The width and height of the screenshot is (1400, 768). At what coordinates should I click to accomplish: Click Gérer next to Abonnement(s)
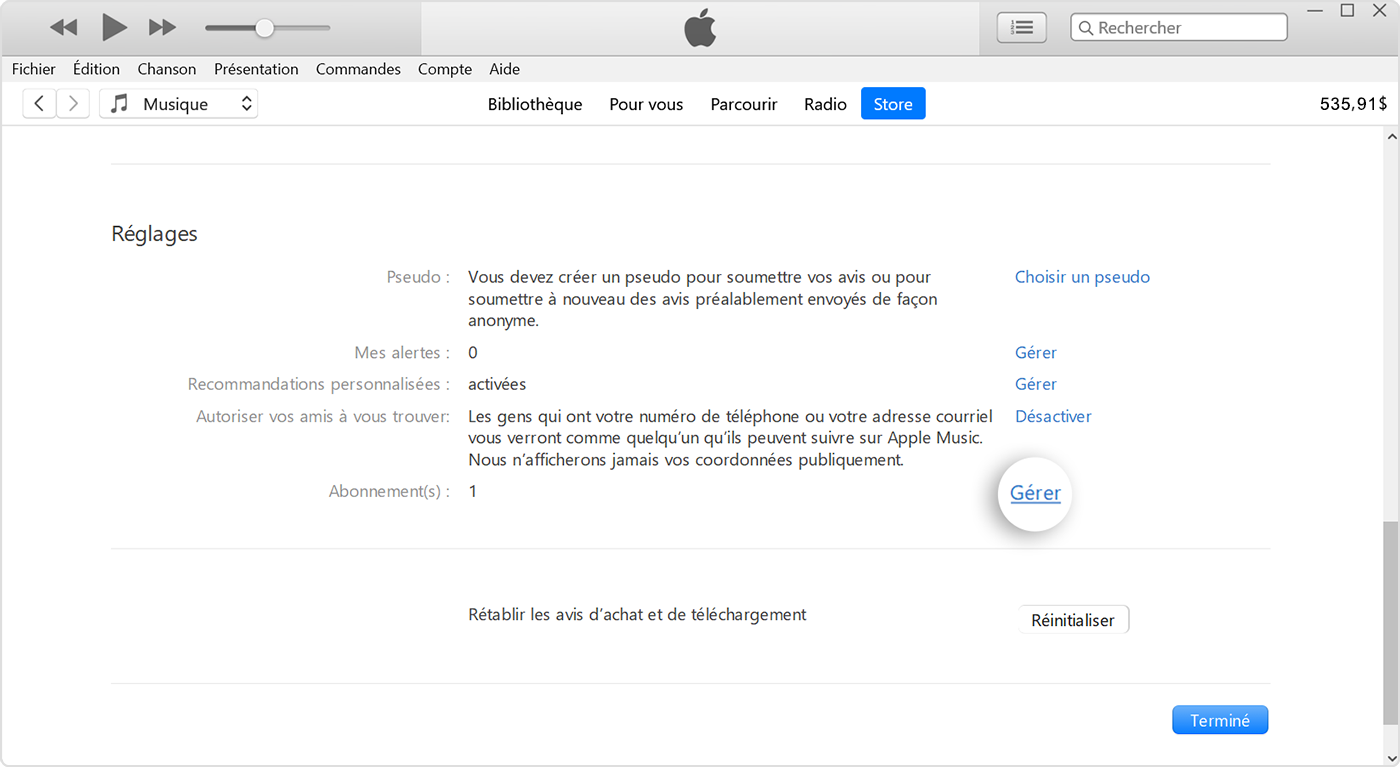tap(1034, 493)
